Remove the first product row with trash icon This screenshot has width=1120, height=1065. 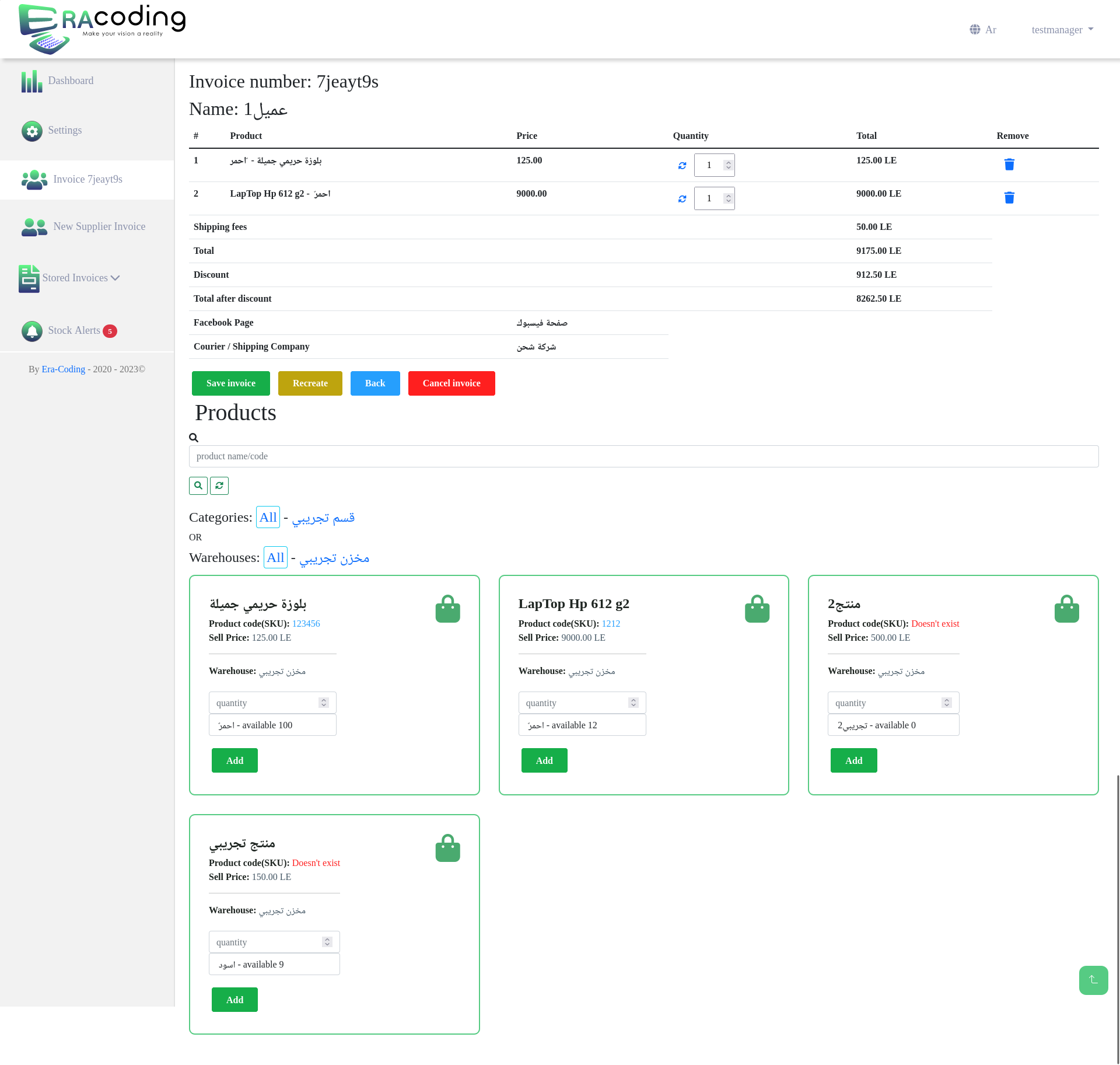click(x=1009, y=165)
